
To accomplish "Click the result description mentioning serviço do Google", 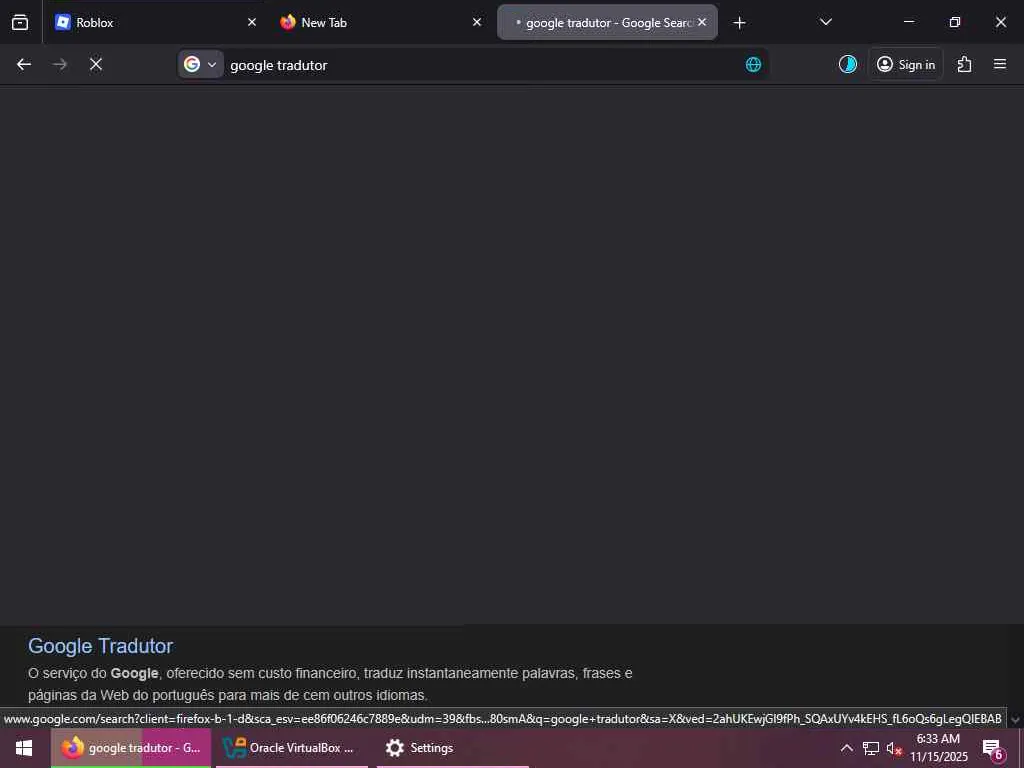I will coord(330,684).
